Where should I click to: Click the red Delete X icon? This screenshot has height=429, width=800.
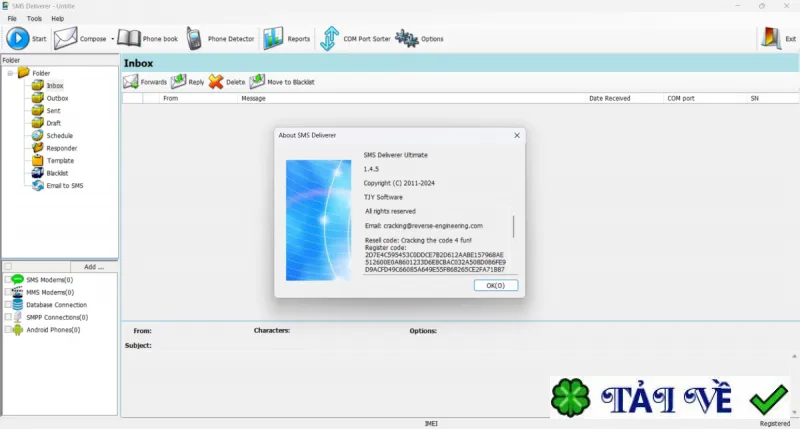(x=216, y=82)
